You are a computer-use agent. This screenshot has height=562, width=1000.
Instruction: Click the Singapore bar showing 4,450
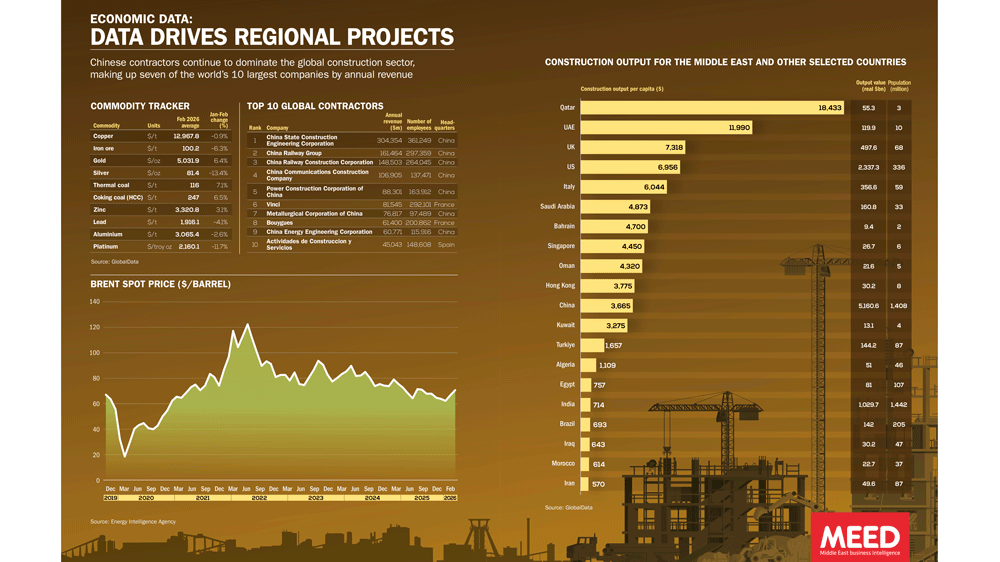tap(613, 246)
